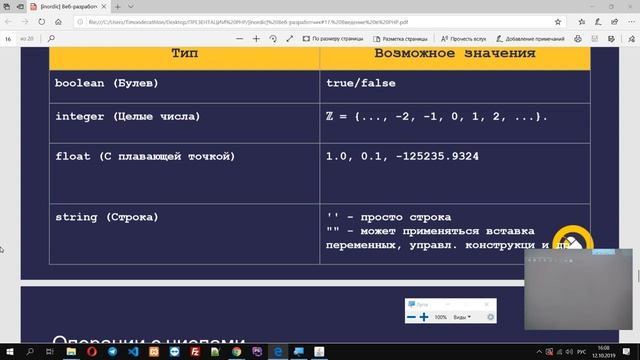This screenshot has width=640, height=360.
Task: Click 'Добавление примечаний' add notes button
Action: [530, 39]
